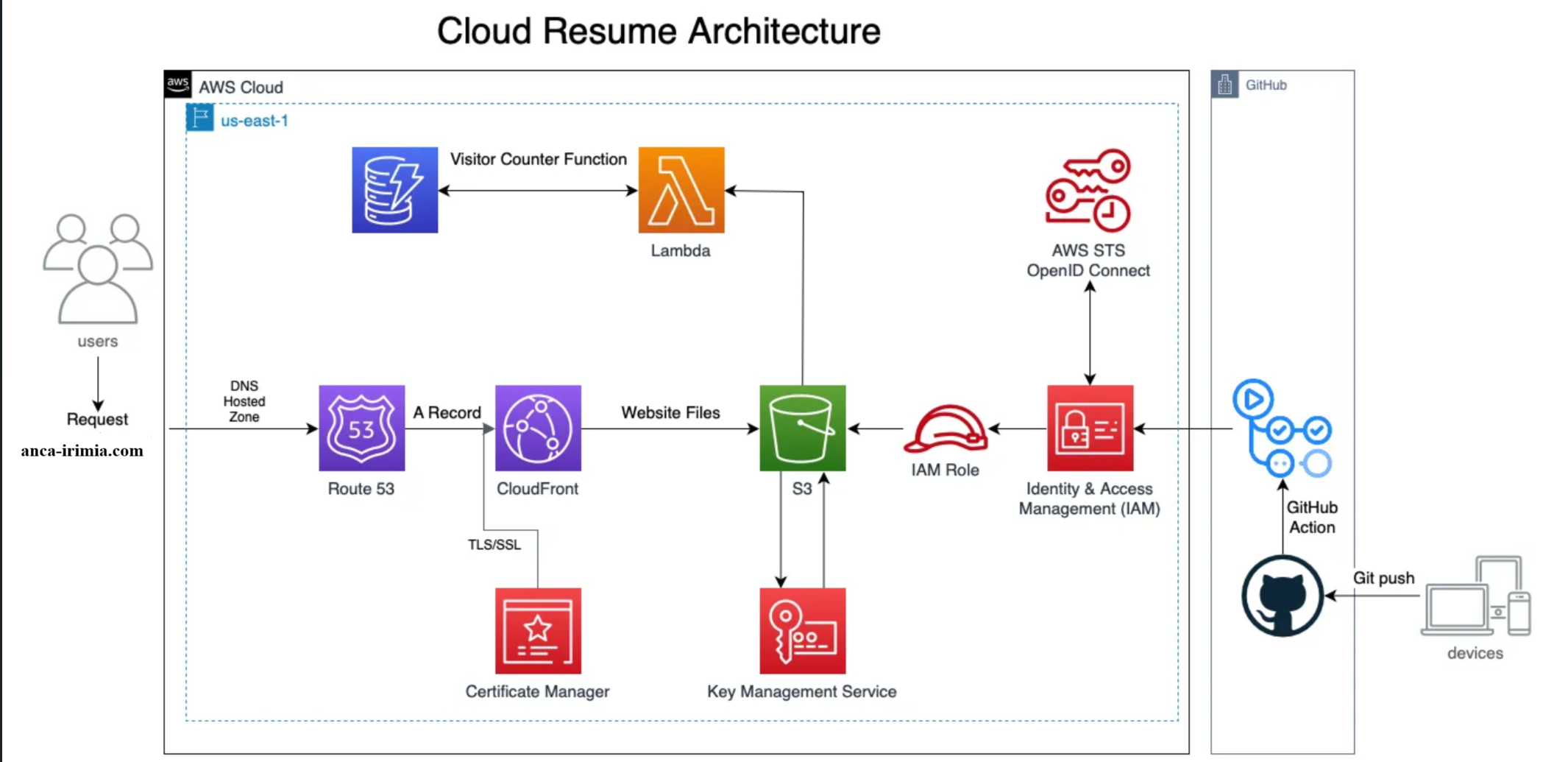Click the AWS logo badge
The height and width of the screenshot is (762, 1568).
[x=178, y=84]
